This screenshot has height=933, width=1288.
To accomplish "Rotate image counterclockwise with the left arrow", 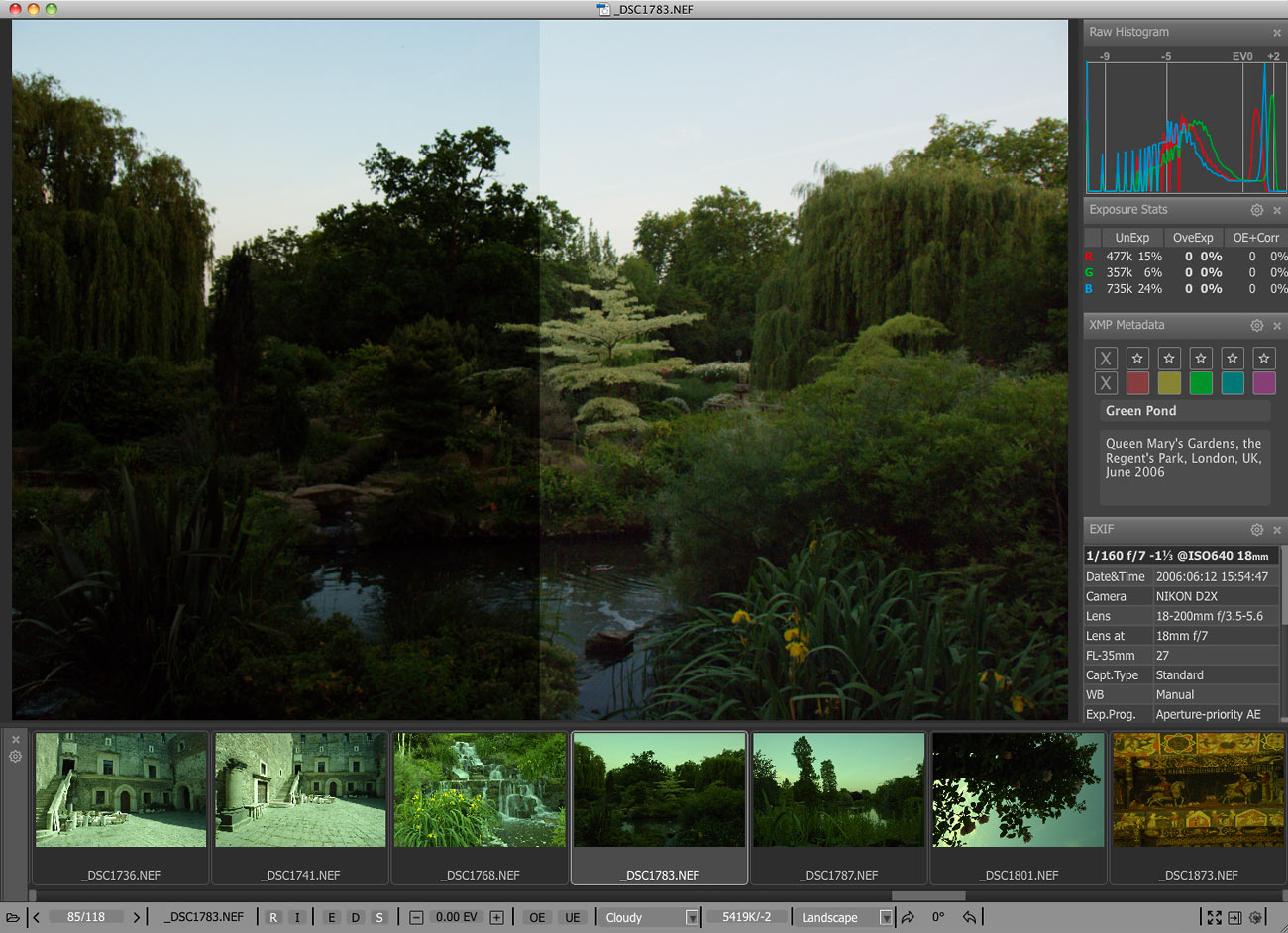I will point(969,917).
